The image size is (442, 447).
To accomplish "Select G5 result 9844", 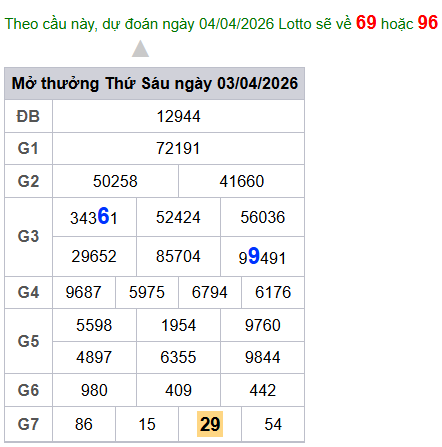I will [263, 357].
